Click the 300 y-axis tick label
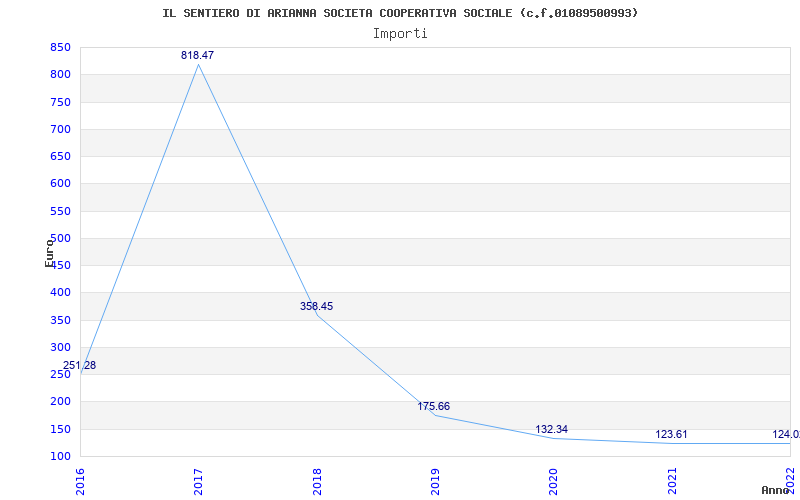 pos(60,347)
